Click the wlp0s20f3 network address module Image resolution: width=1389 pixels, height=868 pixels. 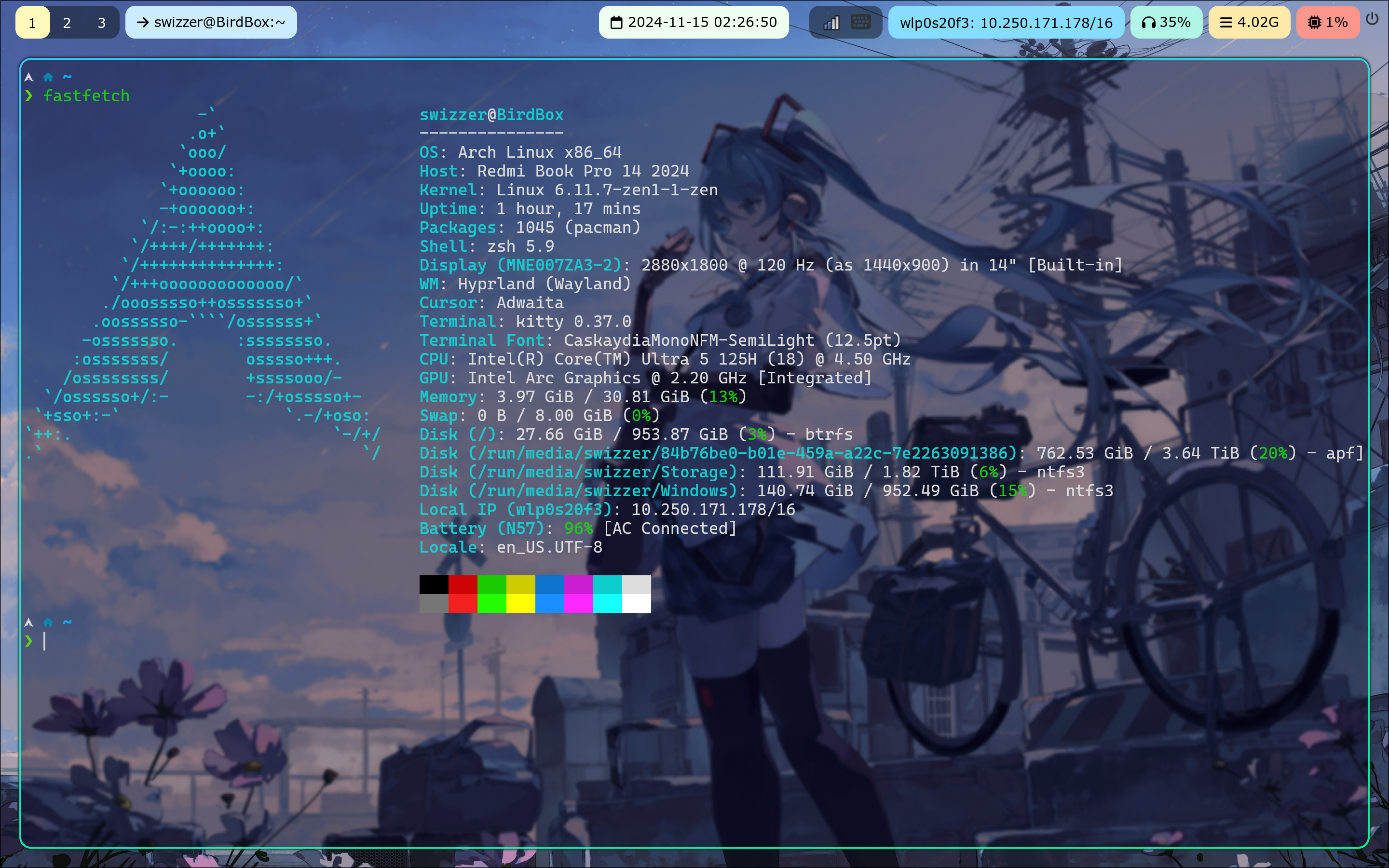tap(1006, 22)
